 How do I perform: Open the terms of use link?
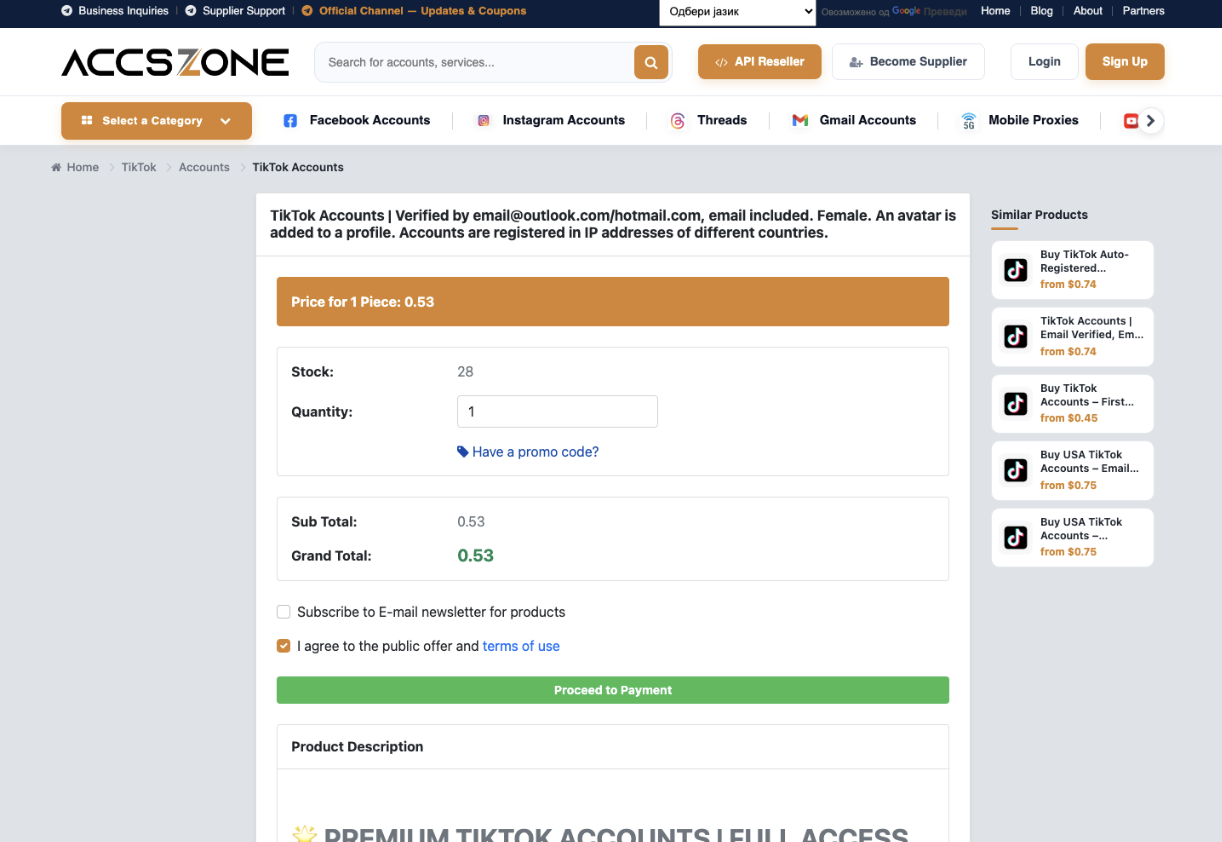(x=521, y=646)
